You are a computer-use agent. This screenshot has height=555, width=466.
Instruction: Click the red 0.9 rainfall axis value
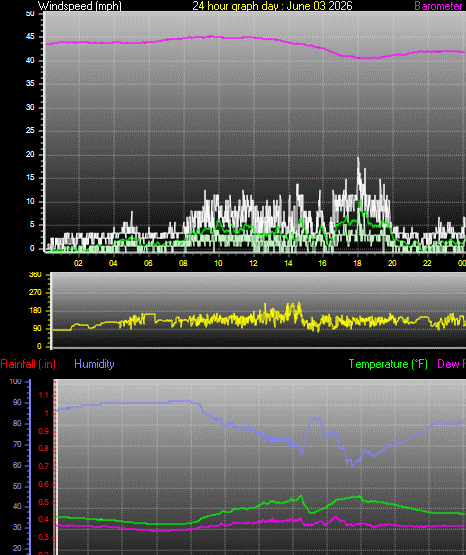43,431
